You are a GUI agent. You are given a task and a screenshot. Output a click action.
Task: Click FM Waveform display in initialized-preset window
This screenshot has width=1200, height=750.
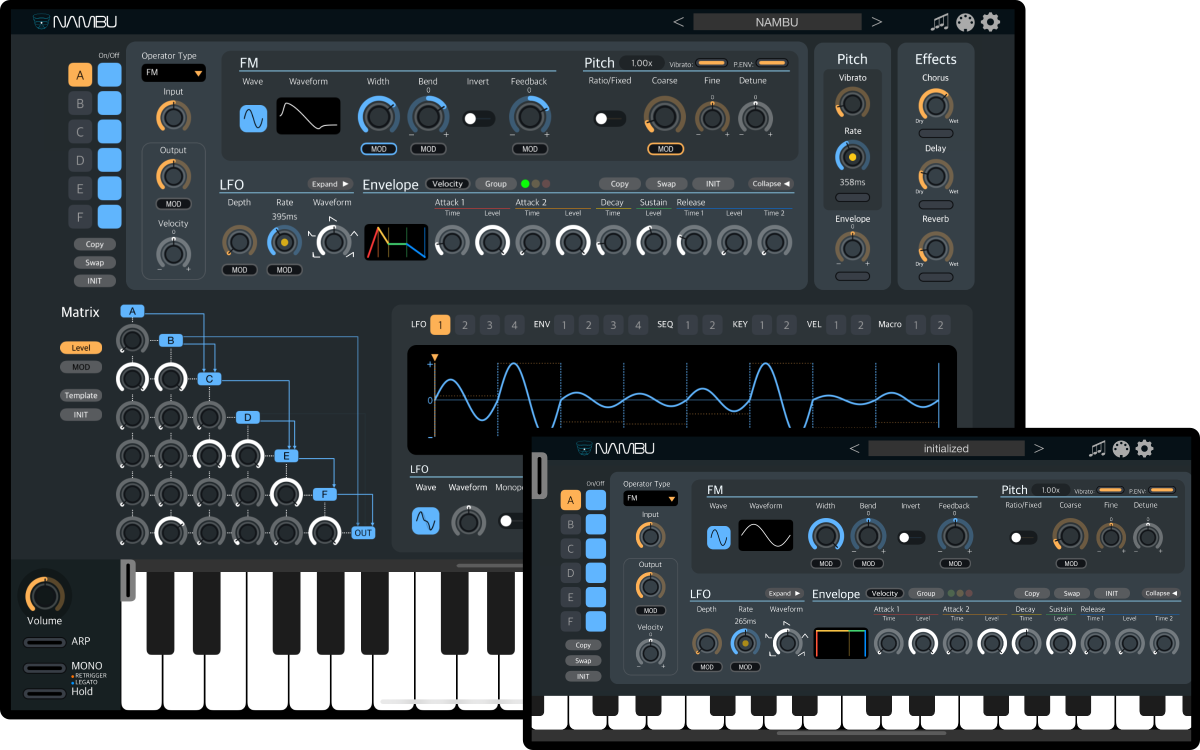(766, 536)
